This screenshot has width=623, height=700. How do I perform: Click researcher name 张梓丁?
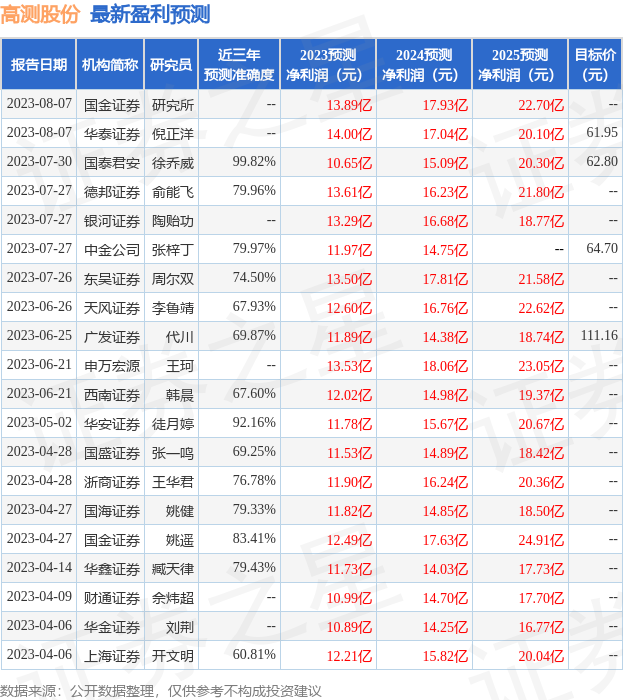click(173, 250)
